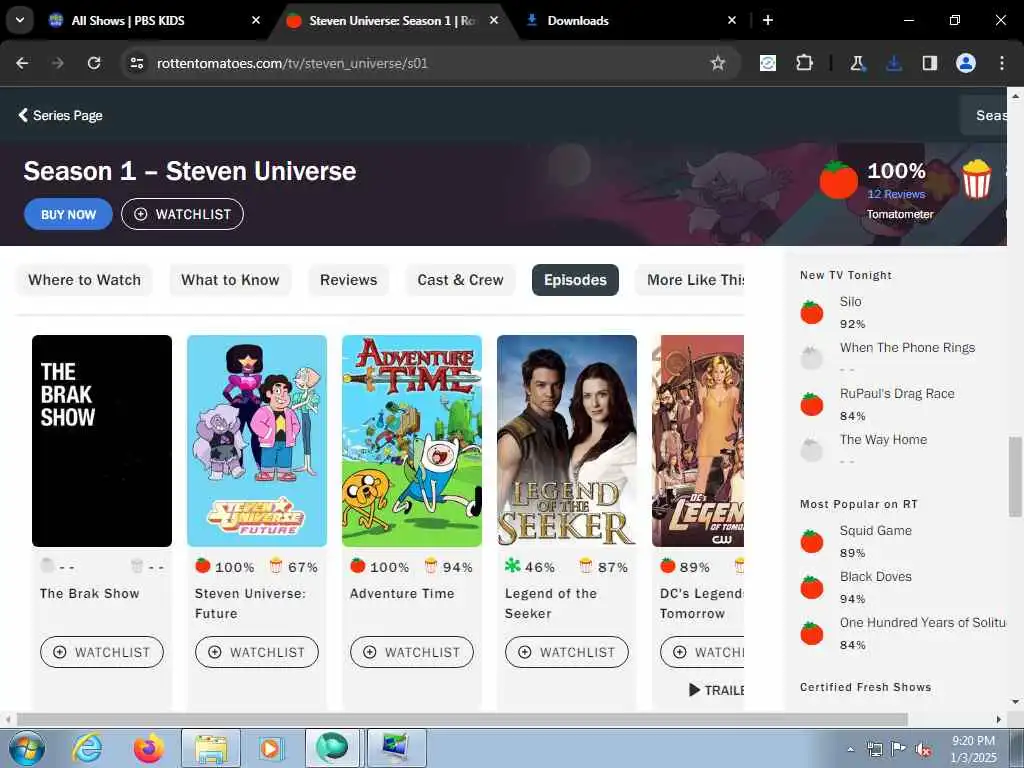1024x768 pixels.
Task: Open DC's Legends of Tomorrow poster
Action: tap(698, 441)
